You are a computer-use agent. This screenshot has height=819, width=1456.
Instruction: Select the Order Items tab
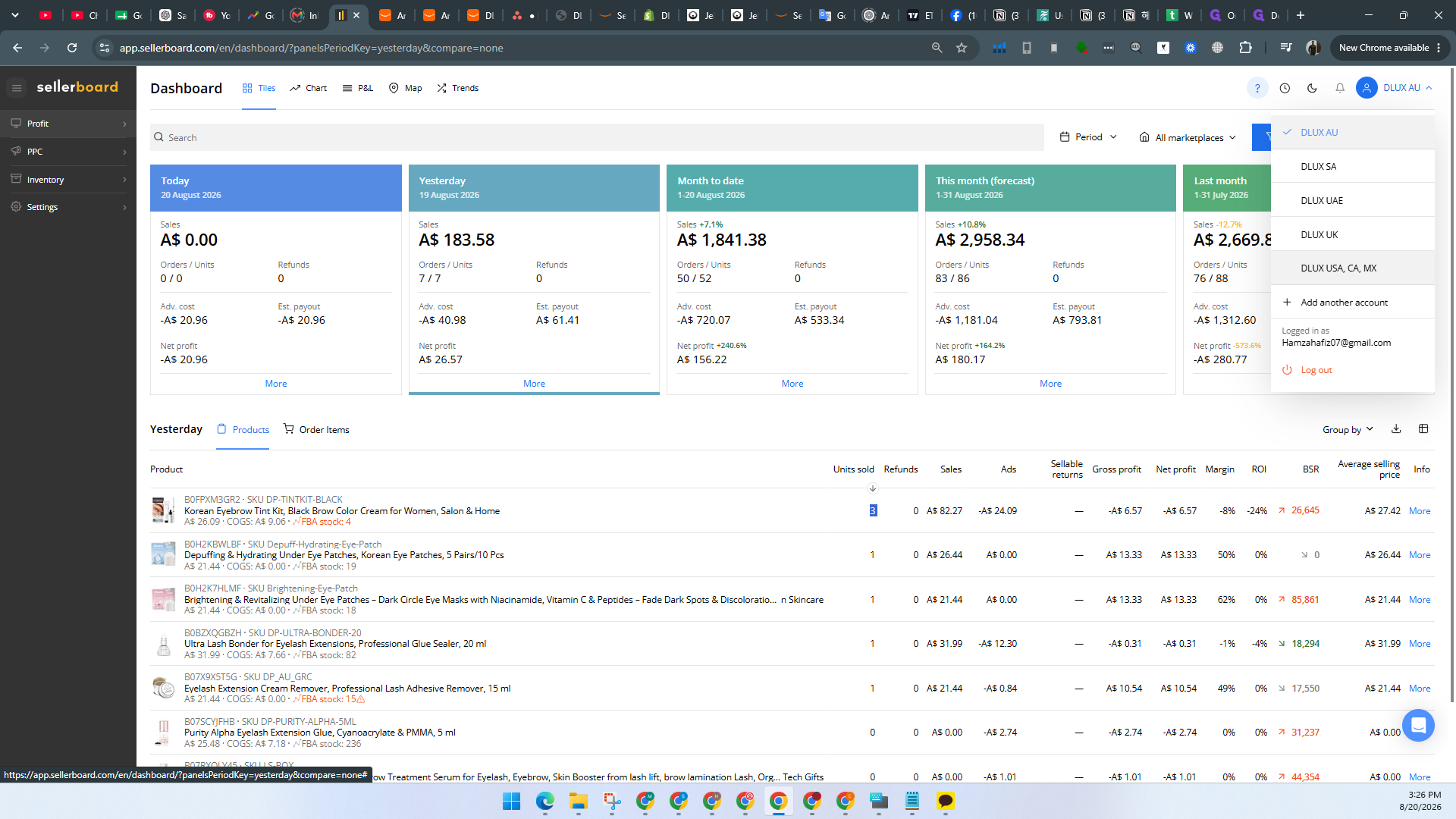(x=316, y=429)
